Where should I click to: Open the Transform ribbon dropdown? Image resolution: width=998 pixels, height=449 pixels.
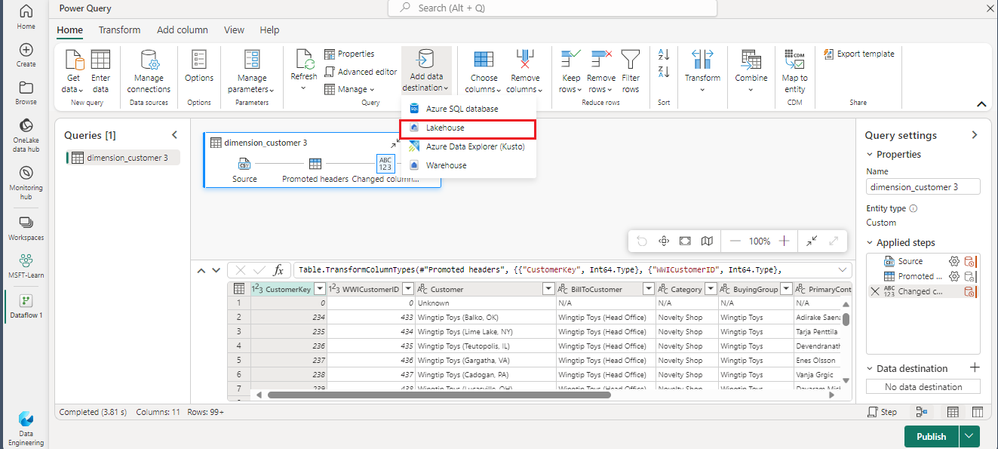[x=703, y=70]
